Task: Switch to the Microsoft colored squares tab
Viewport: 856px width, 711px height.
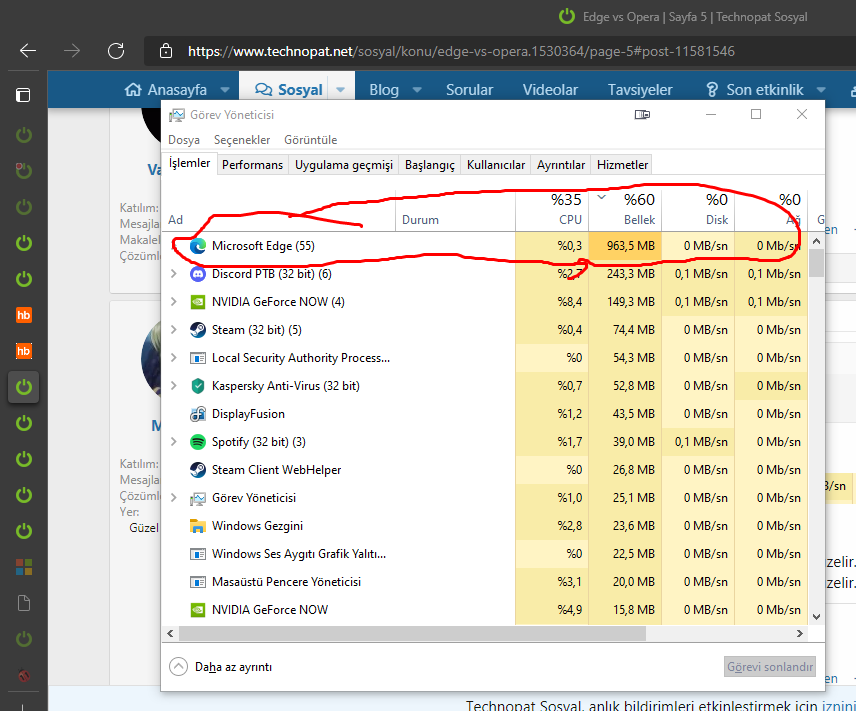Action: [23, 567]
